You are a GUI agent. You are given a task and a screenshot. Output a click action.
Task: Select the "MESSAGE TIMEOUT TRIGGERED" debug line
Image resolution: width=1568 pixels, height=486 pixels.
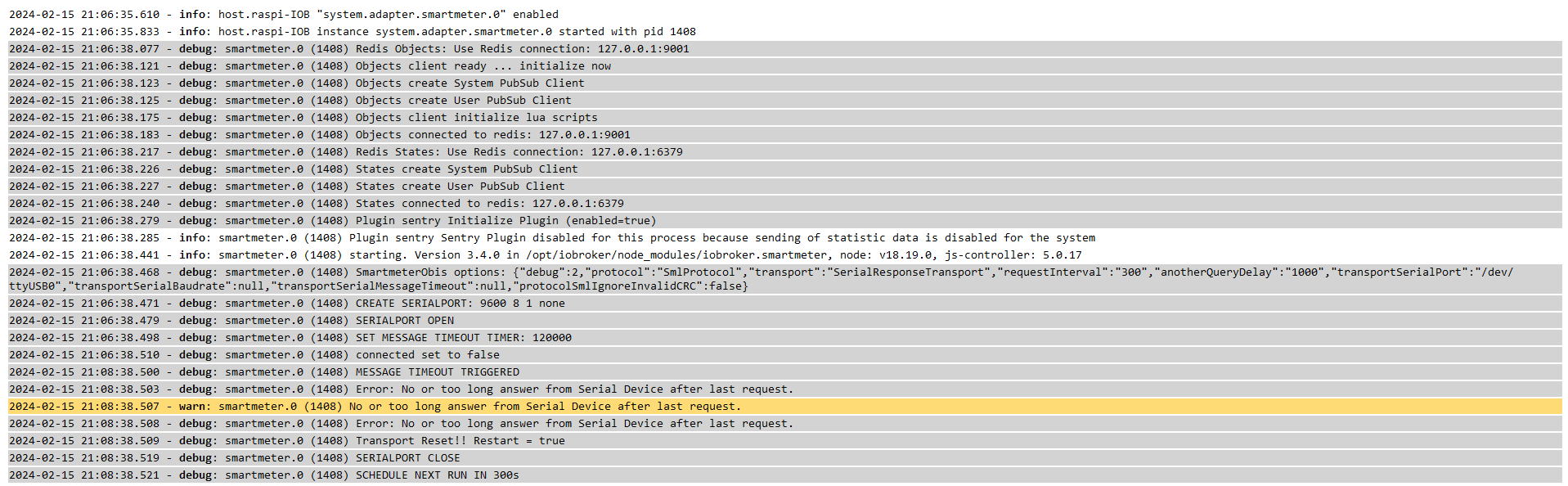(437, 372)
